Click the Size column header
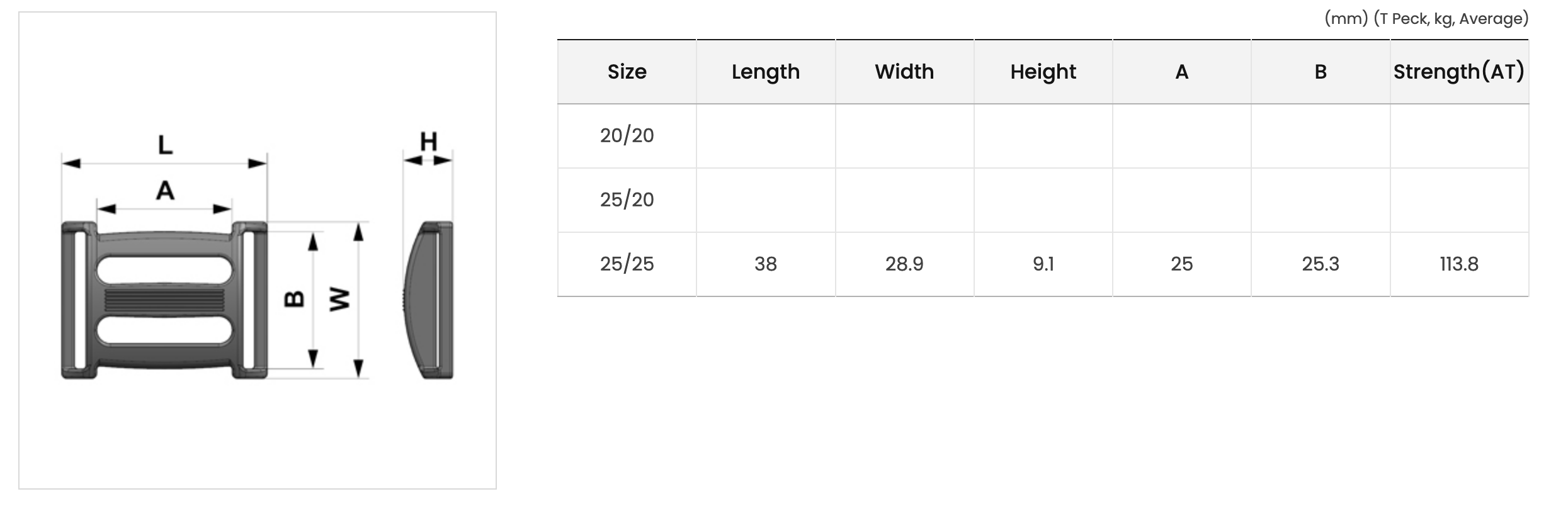Viewport: 1568px width, 511px height. click(627, 72)
